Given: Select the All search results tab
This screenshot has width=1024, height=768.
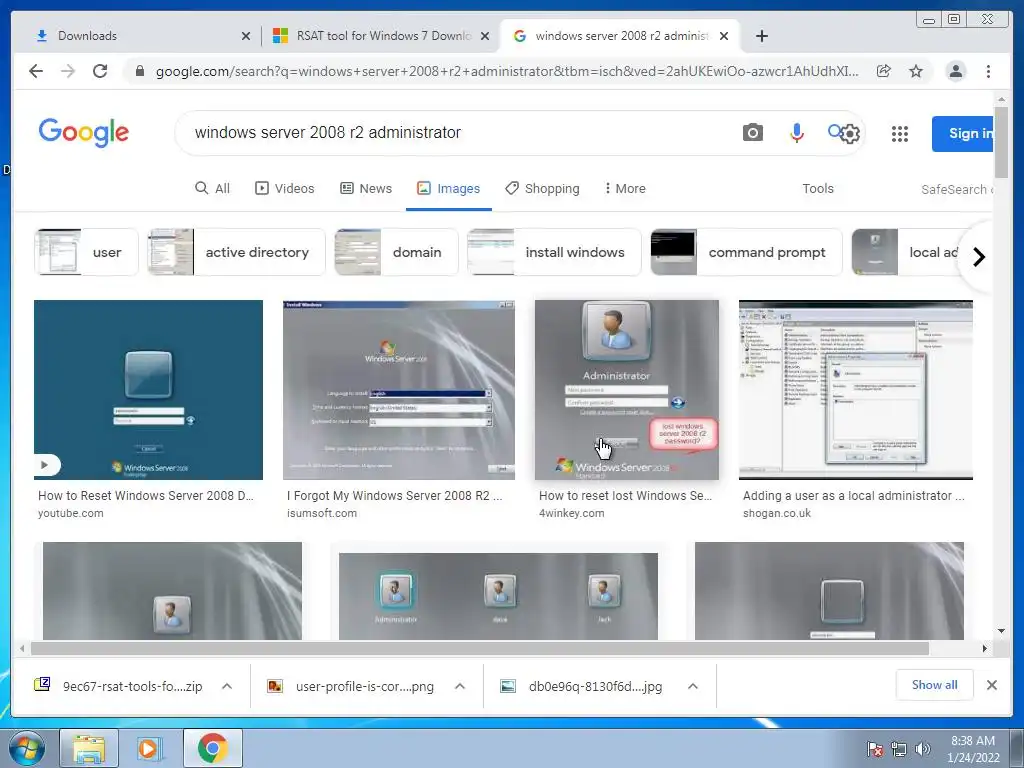Looking at the screenshot, I should [212, 188].
